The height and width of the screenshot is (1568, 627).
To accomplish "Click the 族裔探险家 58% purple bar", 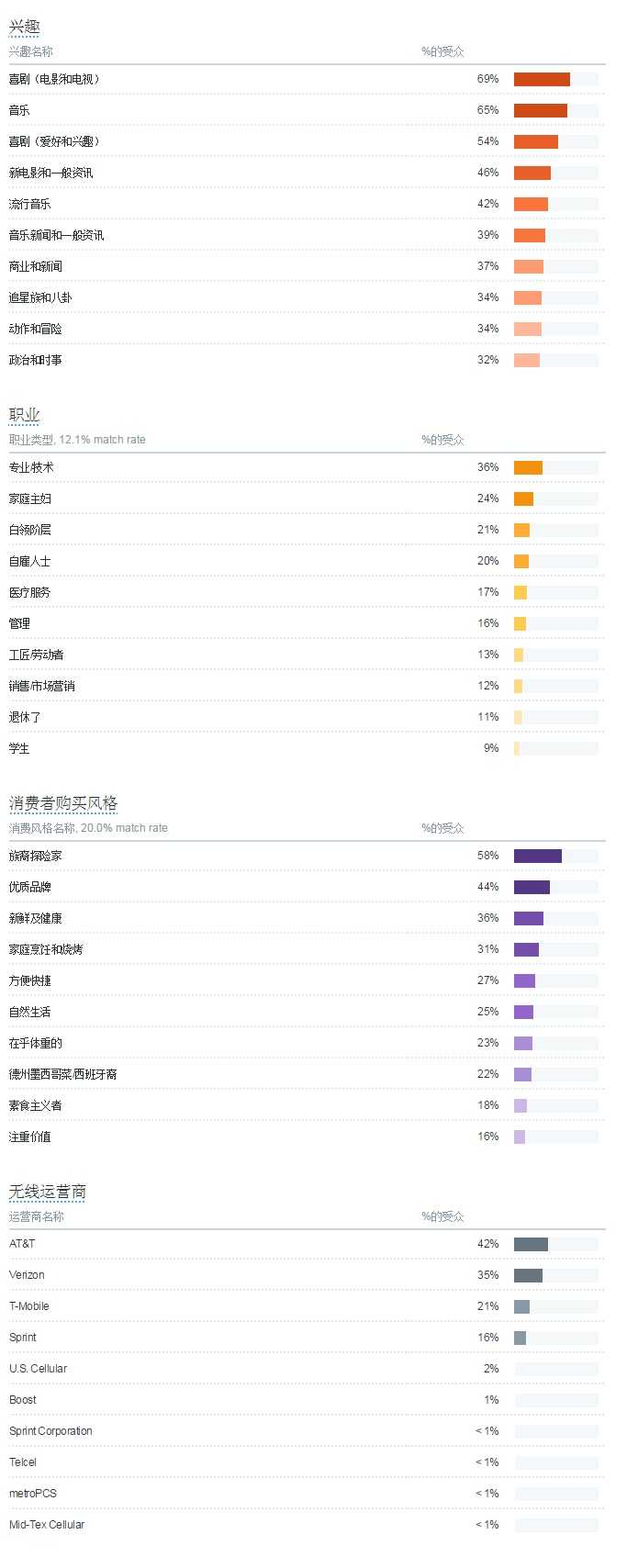I will click(x=538, y=857).
